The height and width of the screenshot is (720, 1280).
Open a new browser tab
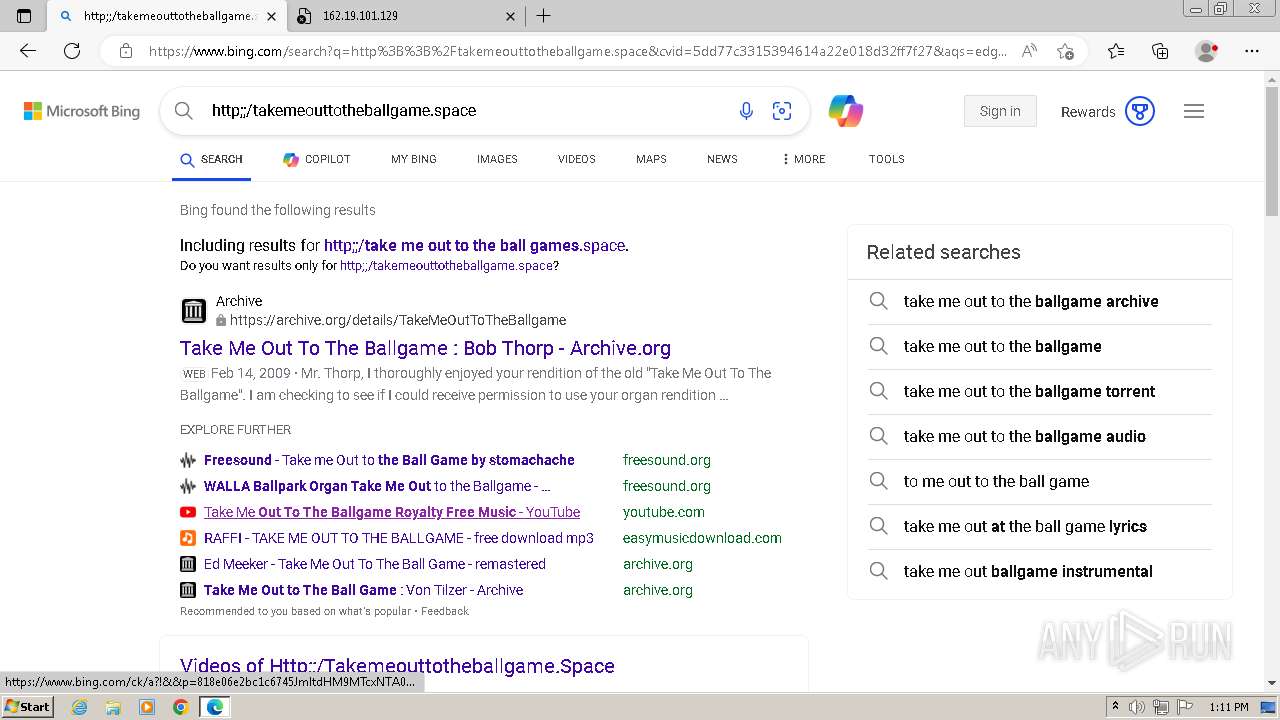coord(543,16)
